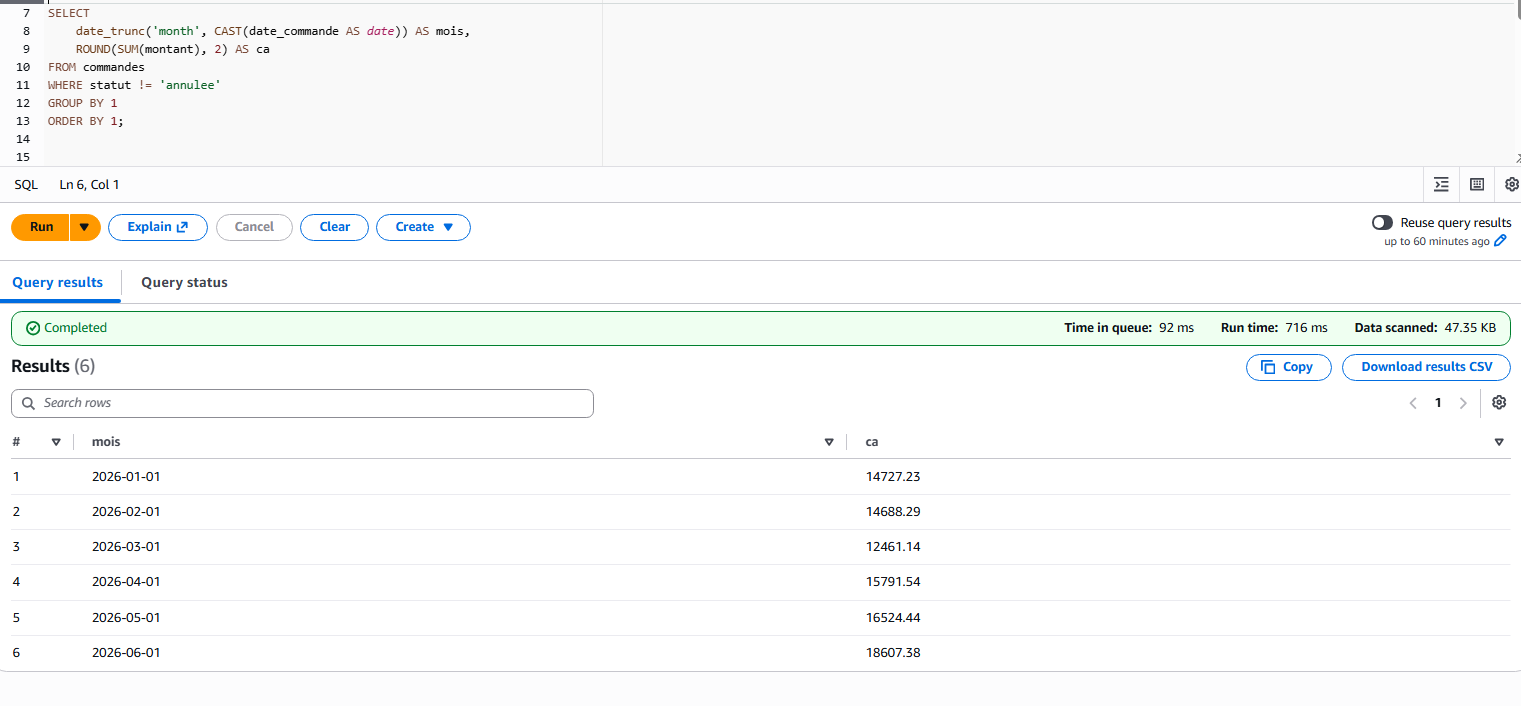Click the SQL language label in status bar
Image resolution: width=1521 pixels, height=706 pixels.
point(26,185)
